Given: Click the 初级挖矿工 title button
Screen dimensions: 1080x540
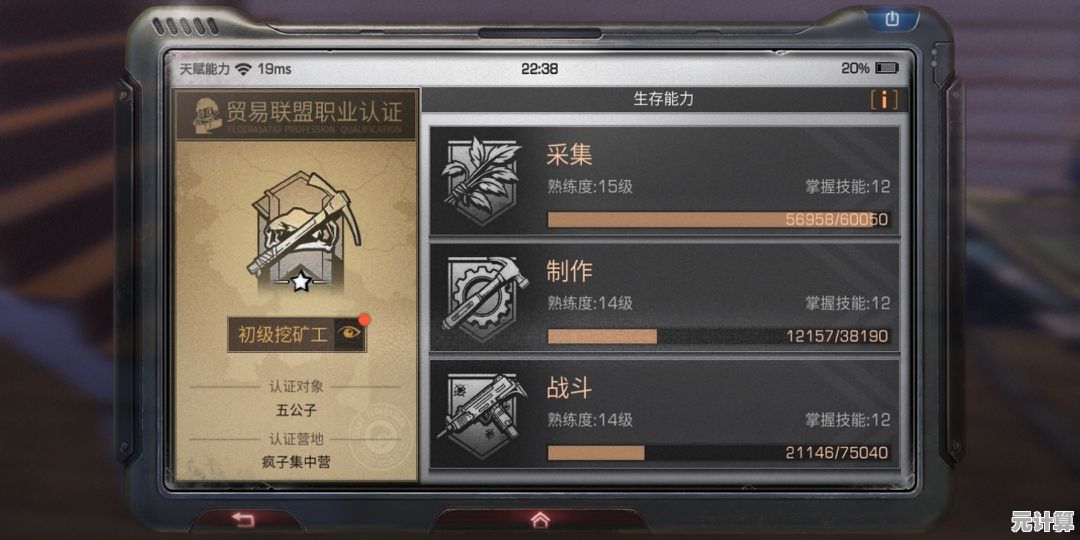Looking at the screenshot, I should pyautogui.click(x=282, y=335).
